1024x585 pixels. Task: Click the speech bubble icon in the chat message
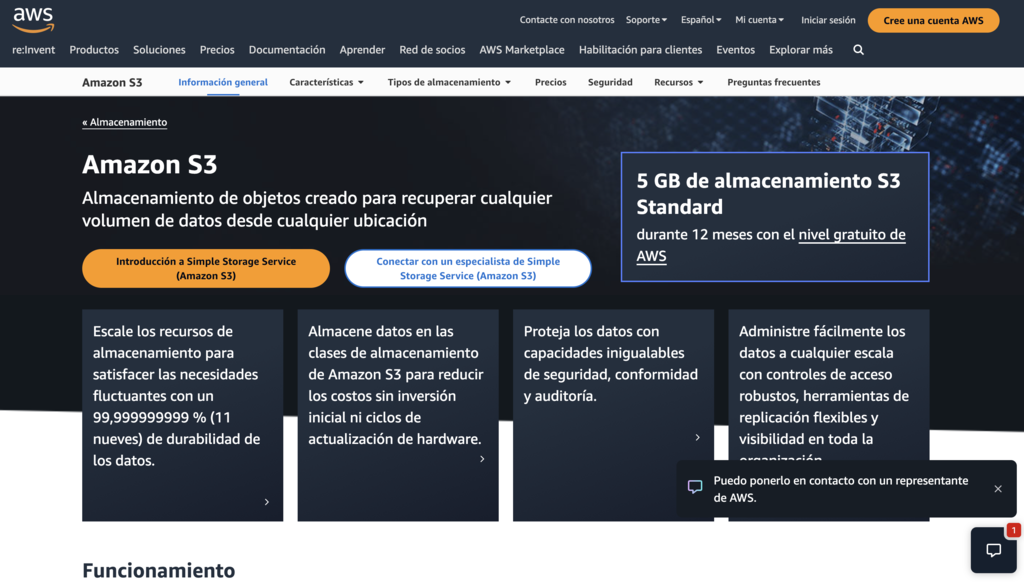click(696, 487)
